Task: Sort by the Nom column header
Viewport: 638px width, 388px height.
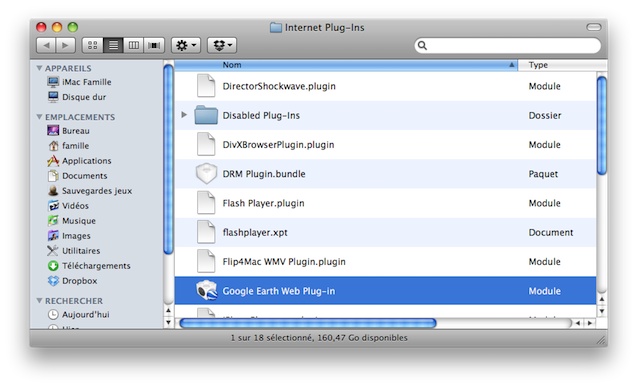Action: 346,65
